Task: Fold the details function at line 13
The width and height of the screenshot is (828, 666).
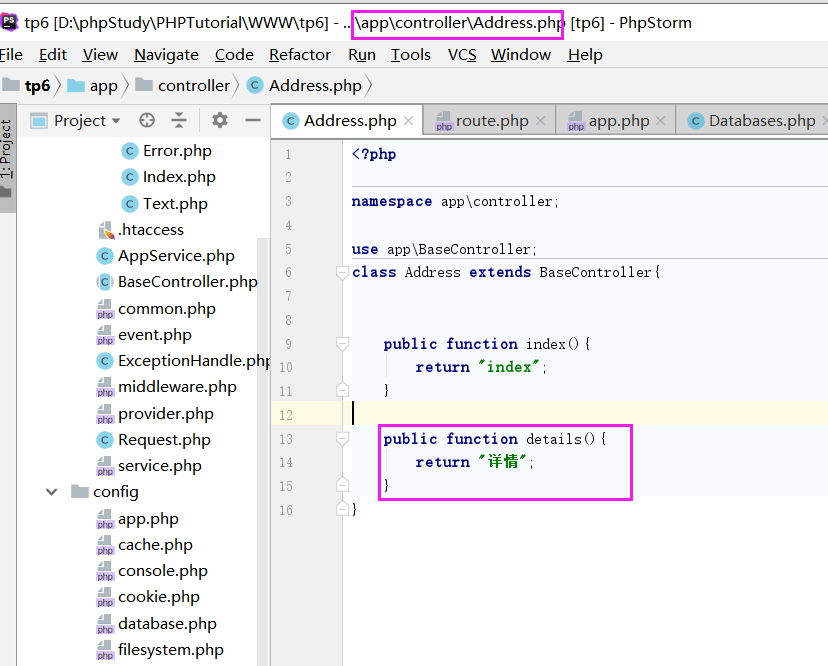Action: (342, 439)
